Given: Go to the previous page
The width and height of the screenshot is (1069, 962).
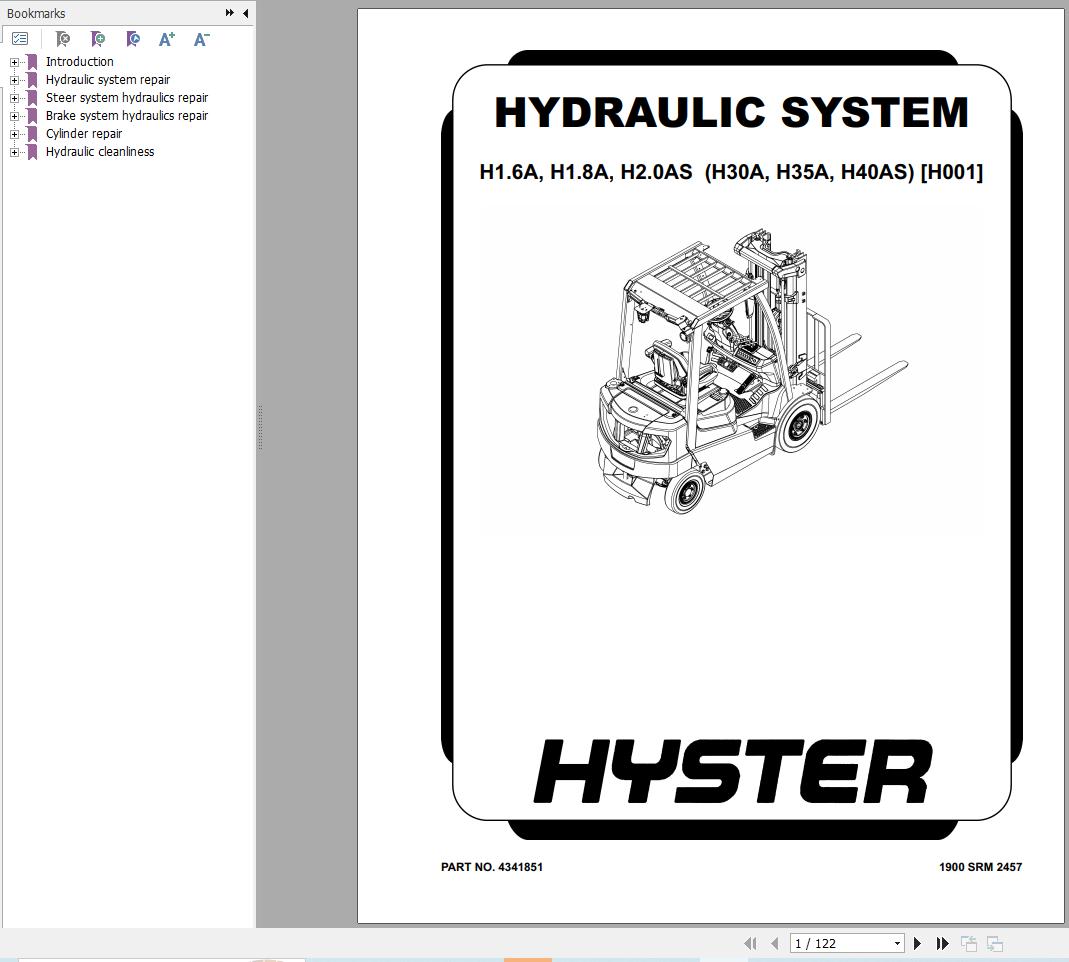Looking at the screenshot, I should click(774, 944).
